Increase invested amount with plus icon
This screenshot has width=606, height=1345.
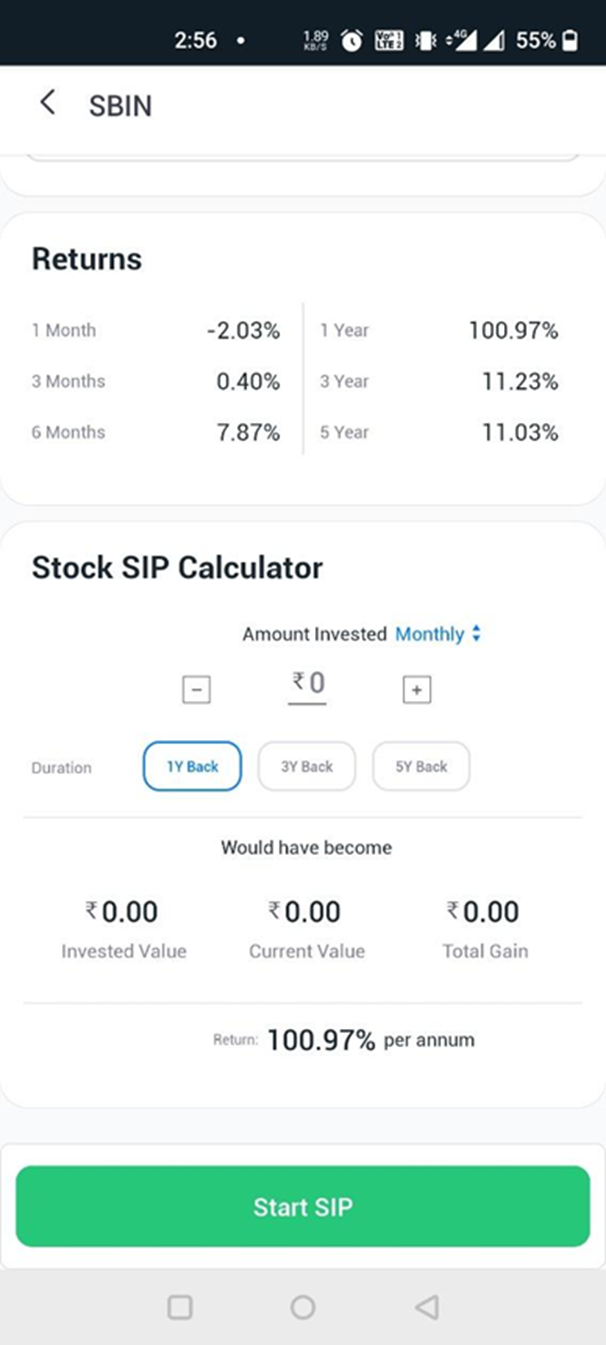click(x=416, y=689)
